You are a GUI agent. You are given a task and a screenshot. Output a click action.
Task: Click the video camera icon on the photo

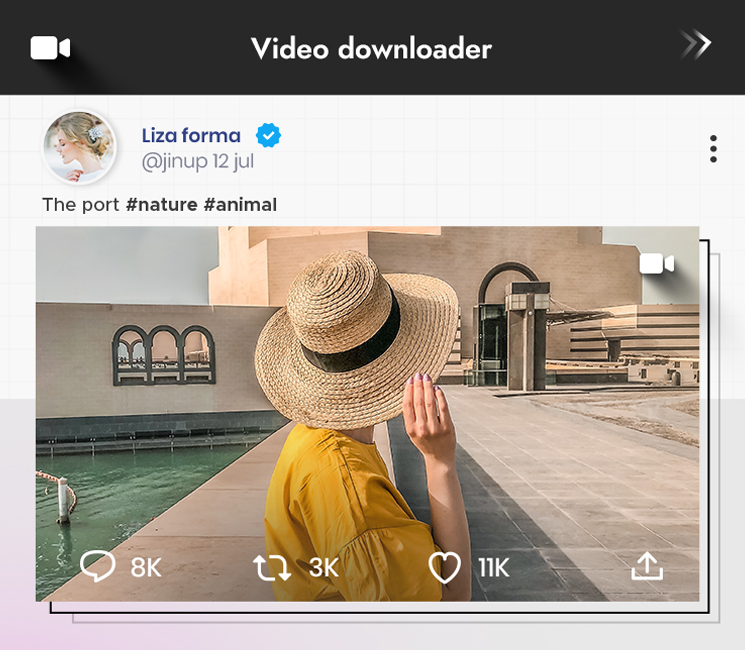657,264
